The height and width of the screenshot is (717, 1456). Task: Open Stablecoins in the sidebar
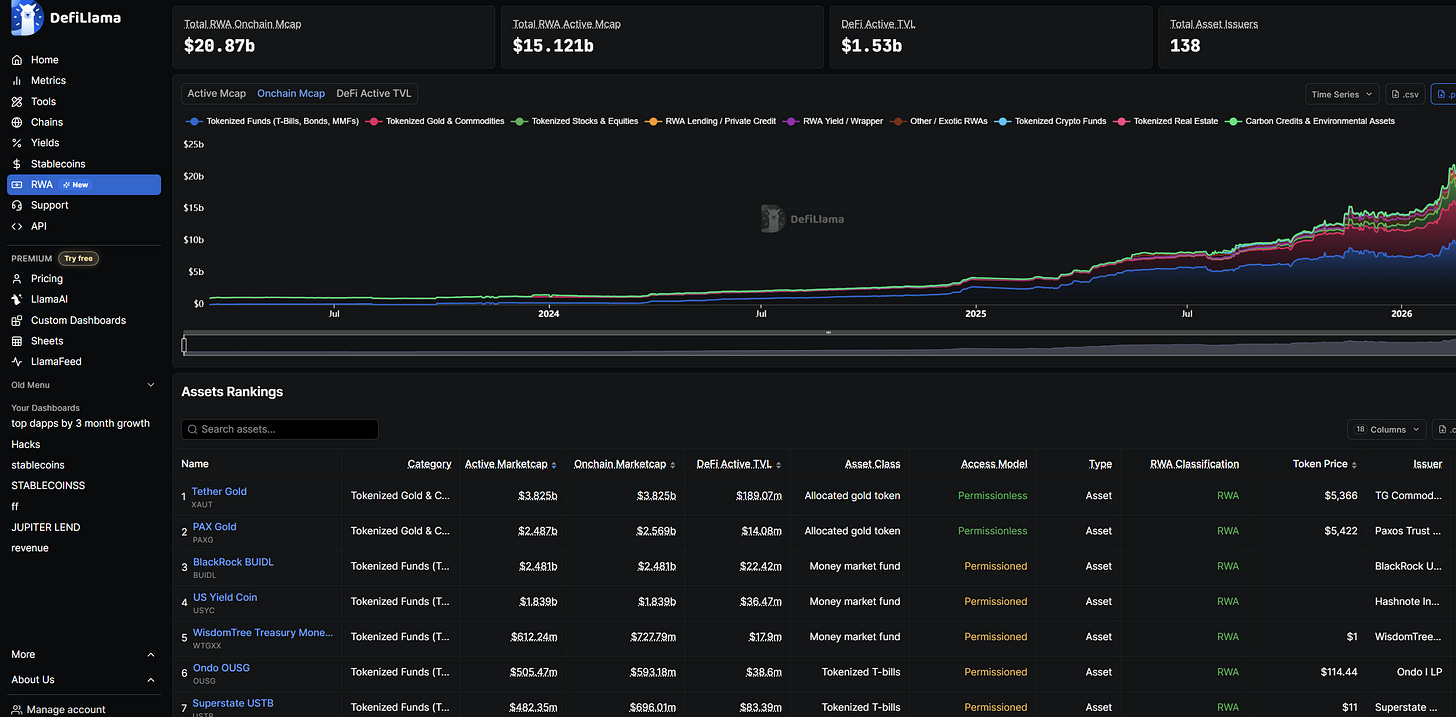[84, 164]
